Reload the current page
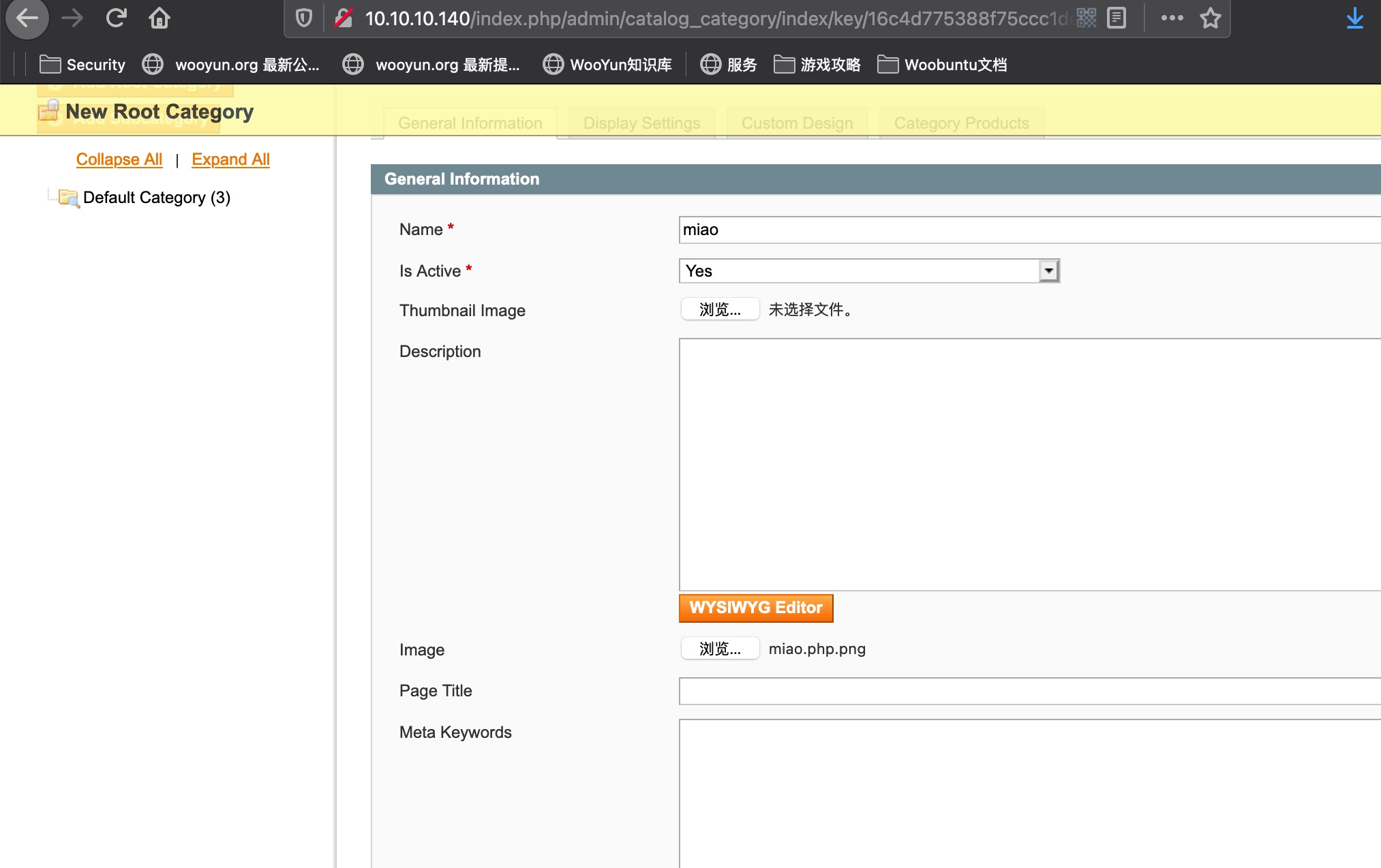This screenshot has width=1381, height=868. pyautogui.click(x=117, y=18)
